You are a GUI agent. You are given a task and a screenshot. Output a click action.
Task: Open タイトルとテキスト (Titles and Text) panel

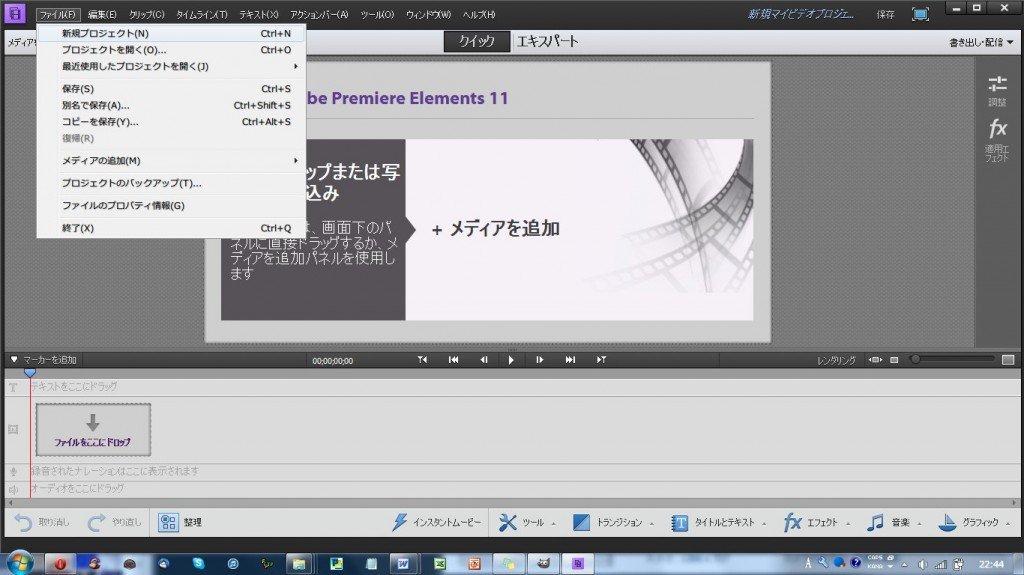pos(718,522)
